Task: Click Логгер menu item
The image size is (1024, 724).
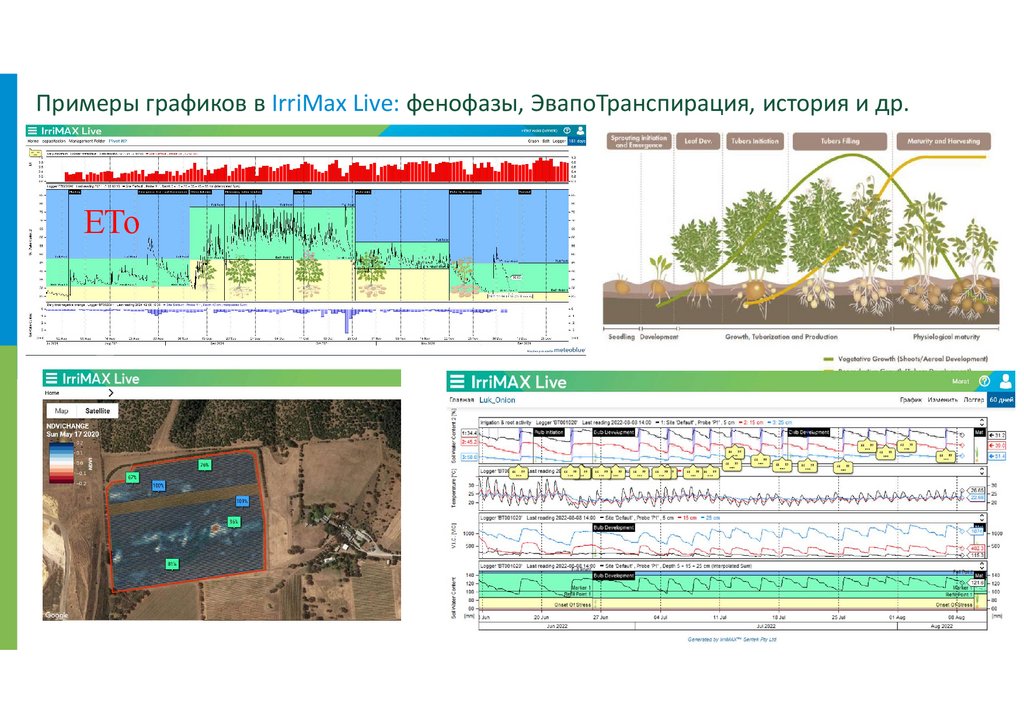Action: pos(973,400)
